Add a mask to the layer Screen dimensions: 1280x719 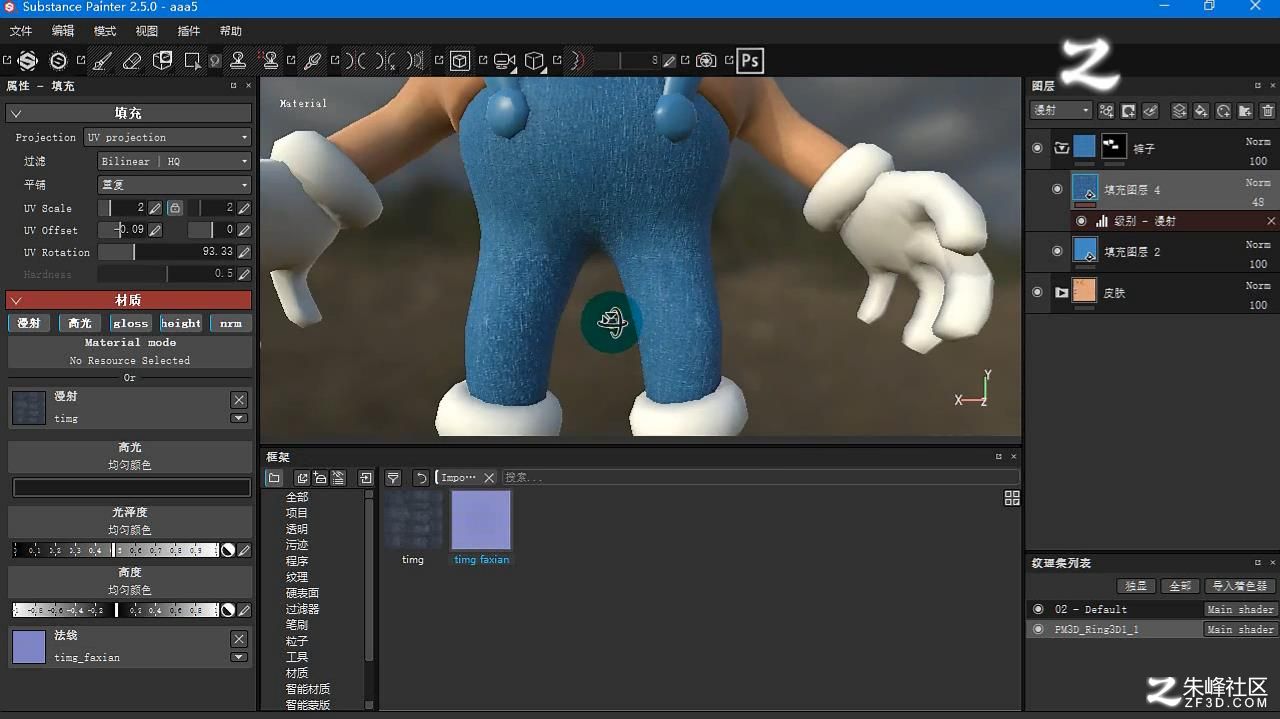[x=1128, y=111]
